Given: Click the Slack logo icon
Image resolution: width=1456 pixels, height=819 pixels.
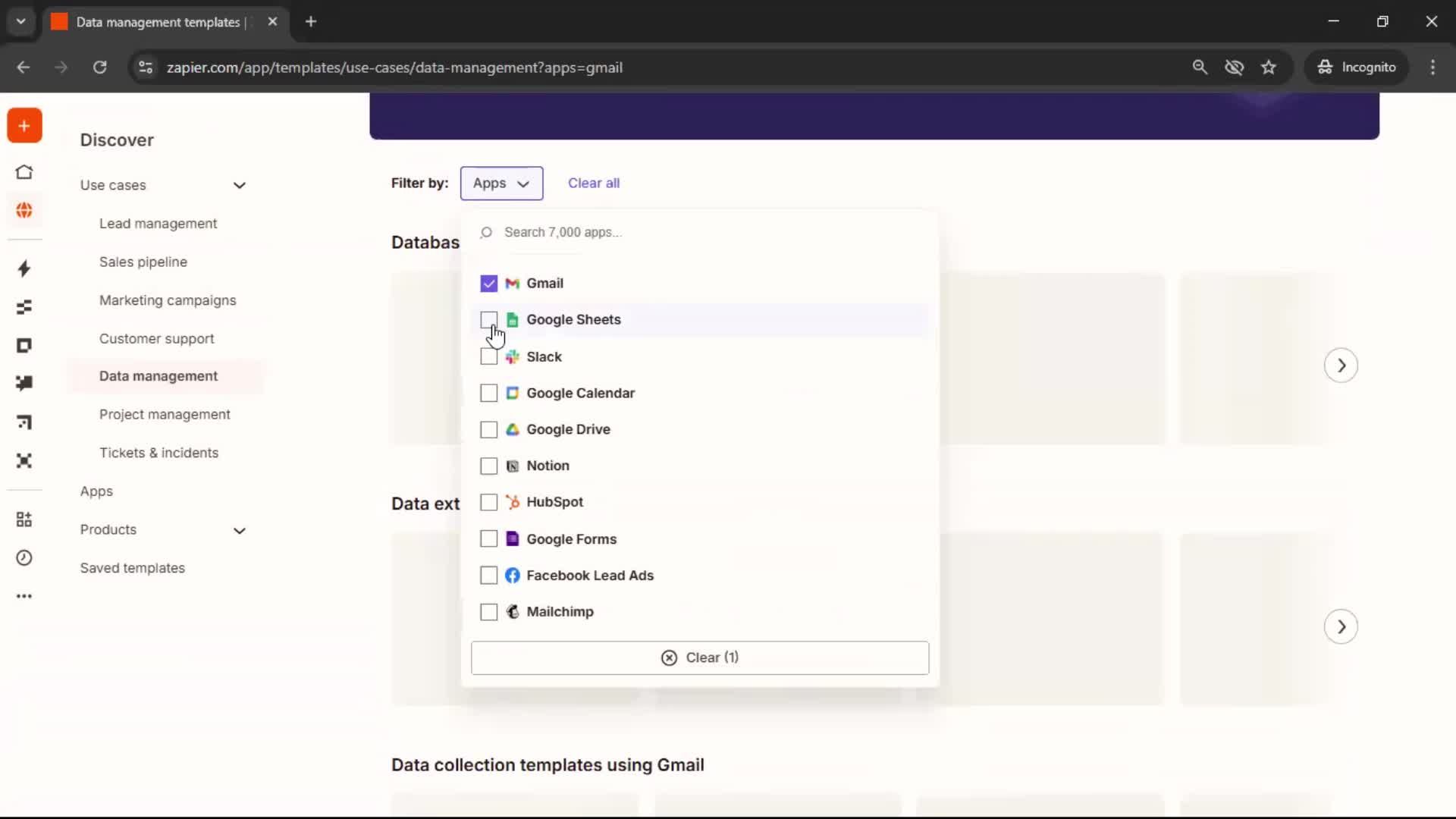Looking at the screenshot, I should point(513,356).
